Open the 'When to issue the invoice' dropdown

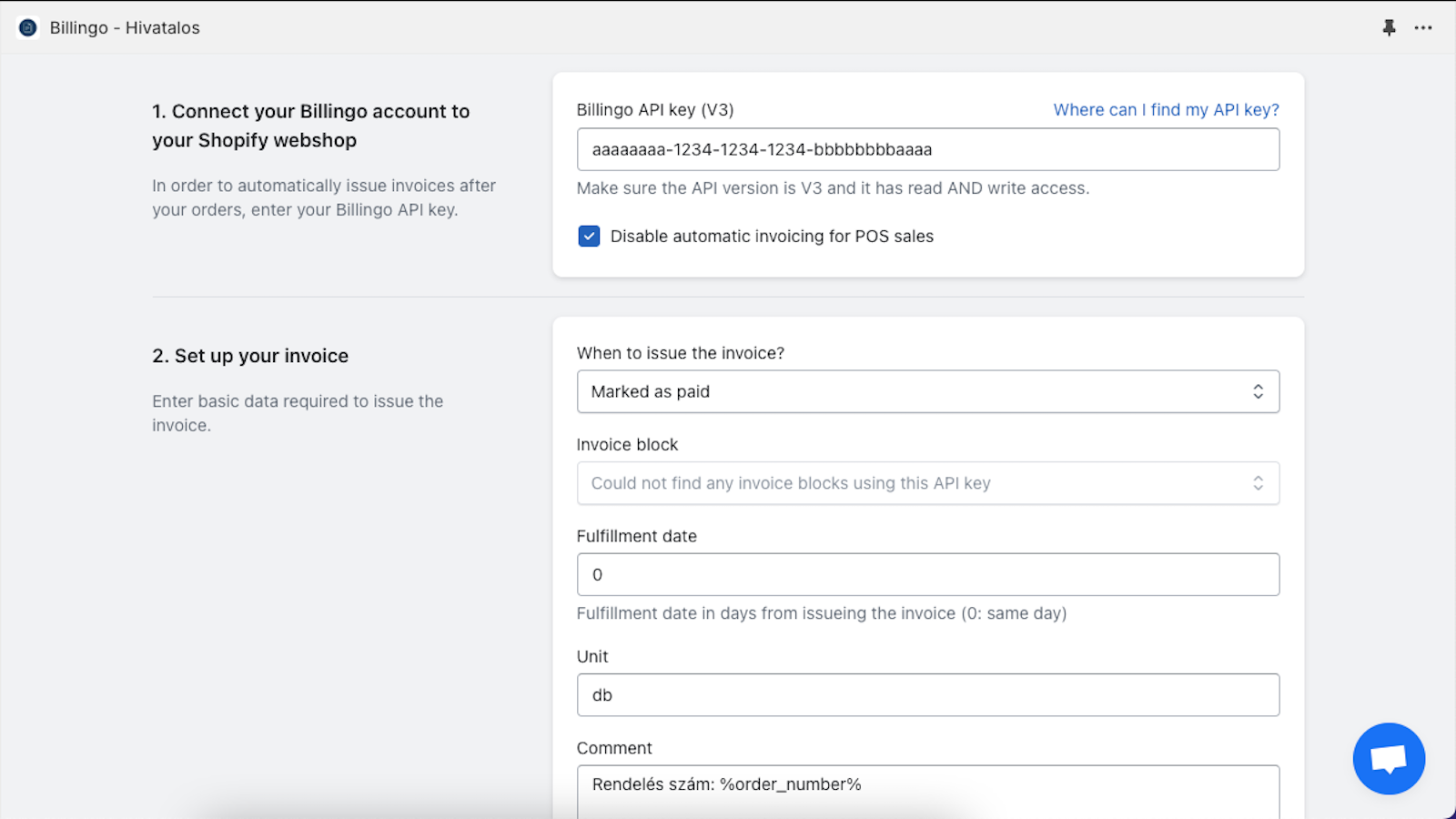tap(927, 391)
